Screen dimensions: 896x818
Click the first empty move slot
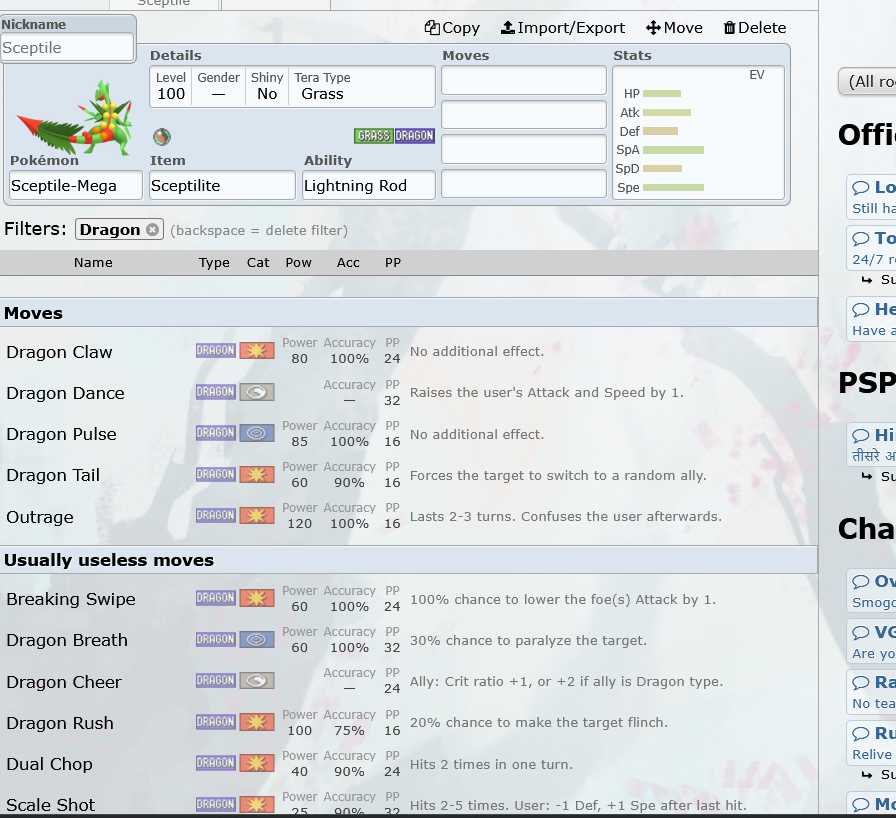click(523, 81)
